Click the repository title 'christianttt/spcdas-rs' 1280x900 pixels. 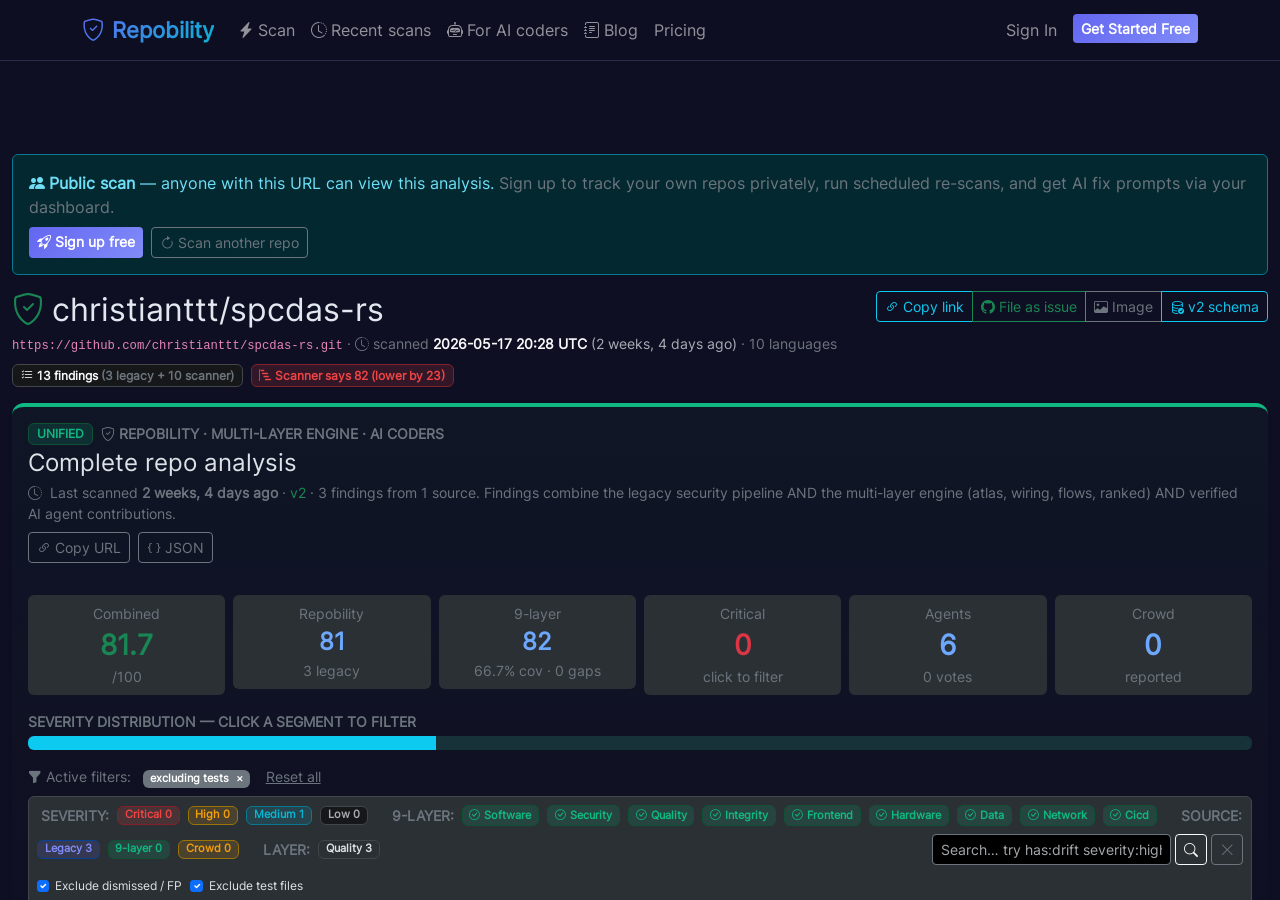[x=218, y=310]
